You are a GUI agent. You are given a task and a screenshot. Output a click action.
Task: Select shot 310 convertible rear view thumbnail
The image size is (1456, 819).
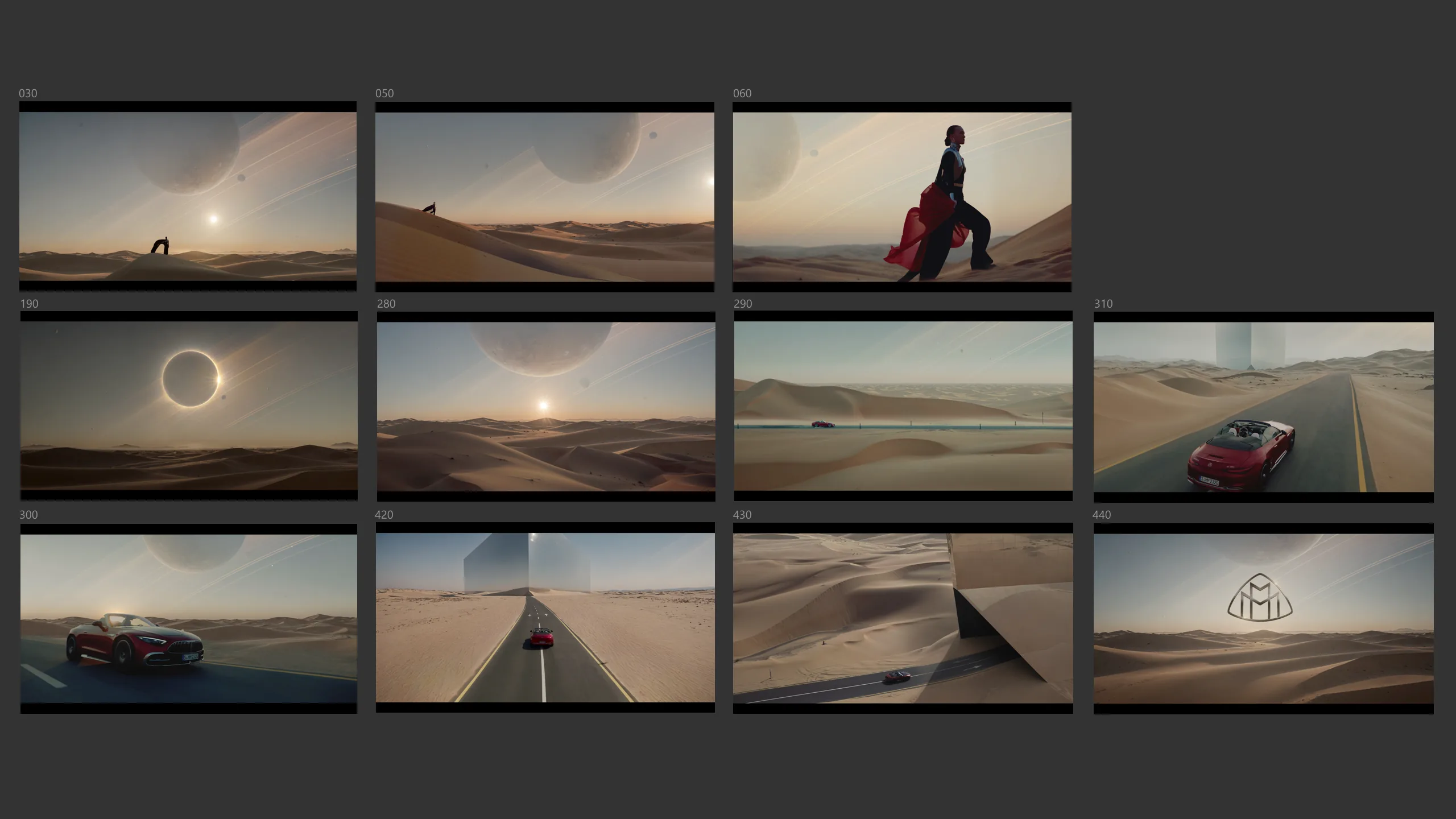tap(1263, 407)
